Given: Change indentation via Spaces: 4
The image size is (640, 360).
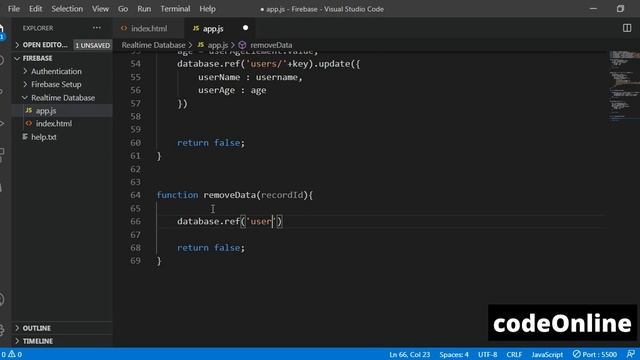Looking at the screenshot, I should pyautogui.click(x=454, y=354).
